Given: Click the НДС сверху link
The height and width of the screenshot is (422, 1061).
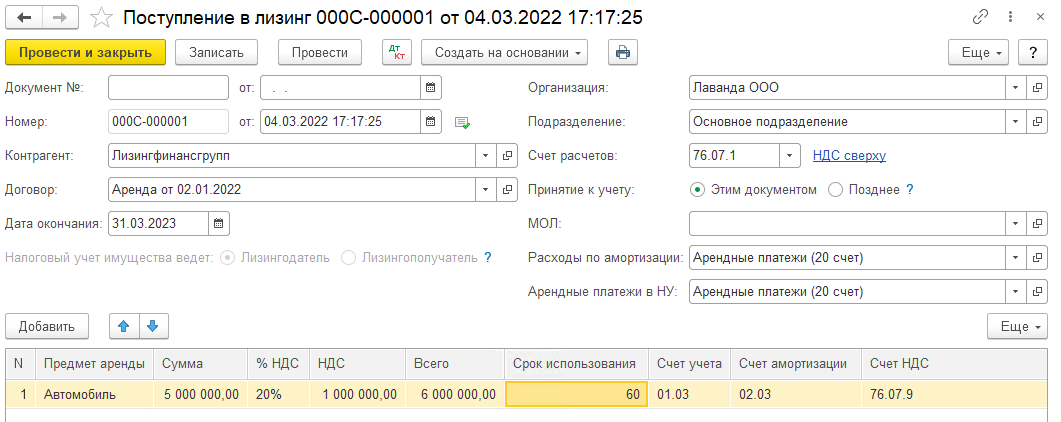Looking at the screenshot, I should click(849, 155).
